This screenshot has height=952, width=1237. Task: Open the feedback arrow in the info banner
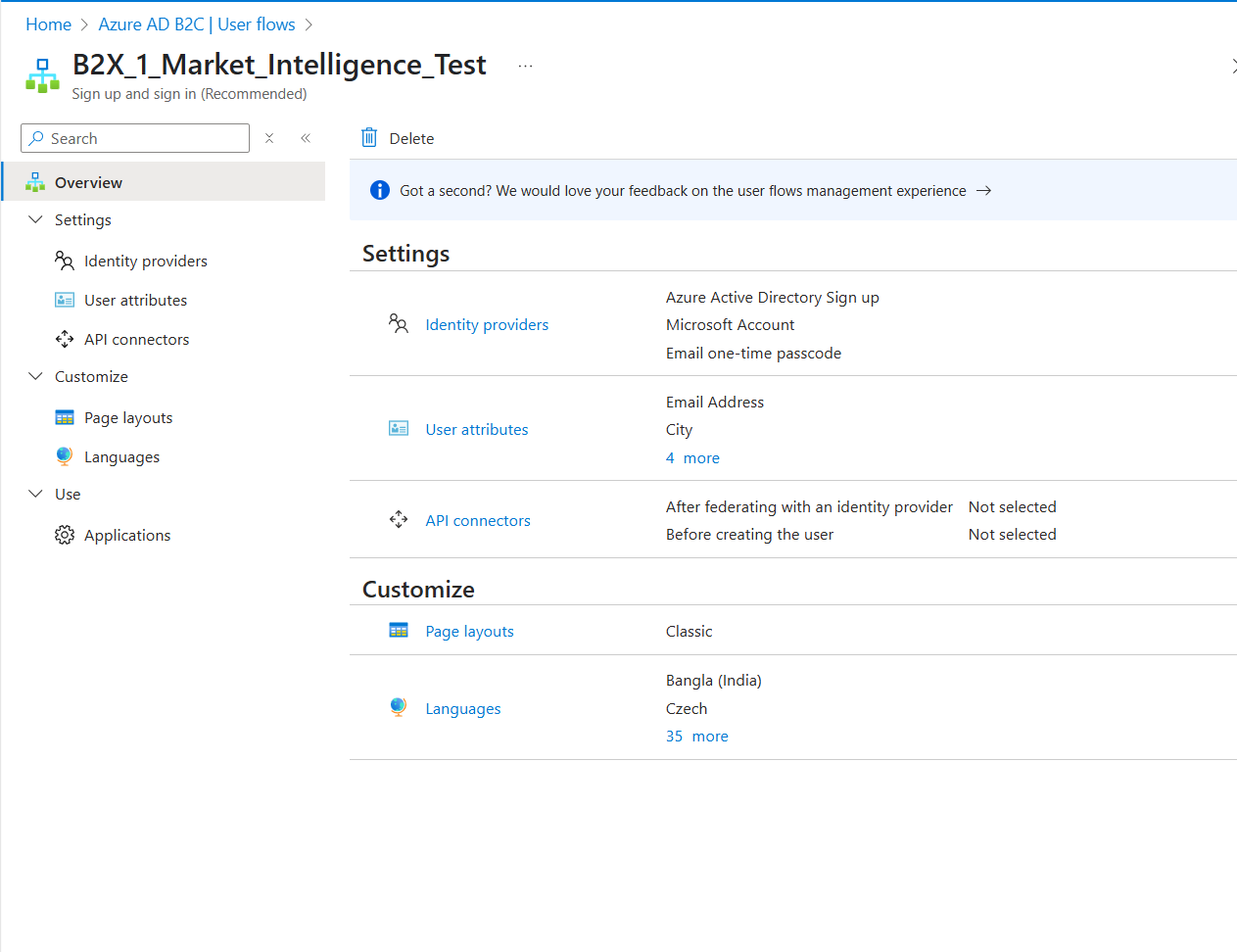[984, 191]
